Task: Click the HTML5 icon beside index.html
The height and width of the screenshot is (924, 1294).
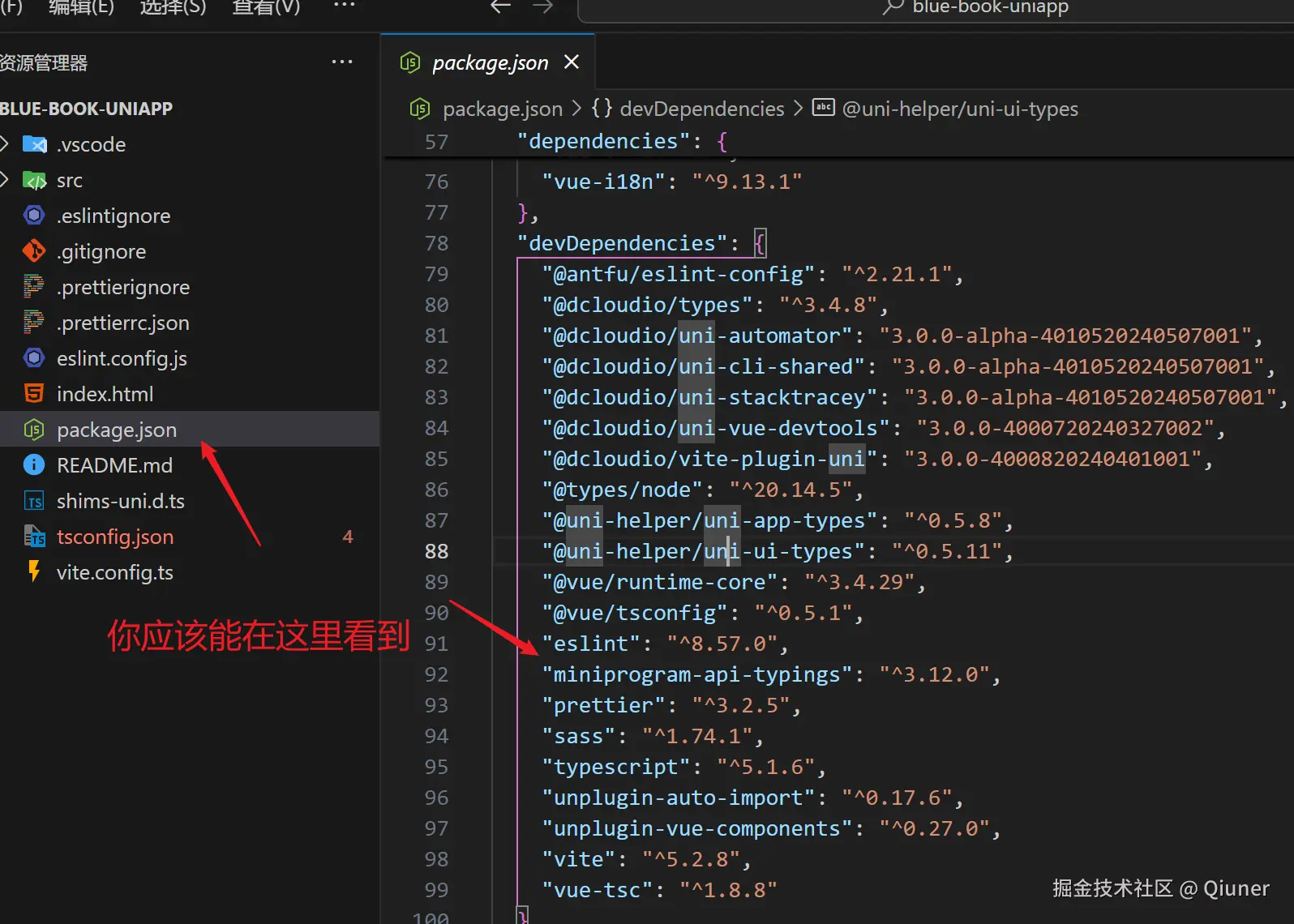Action: (34, 394)
